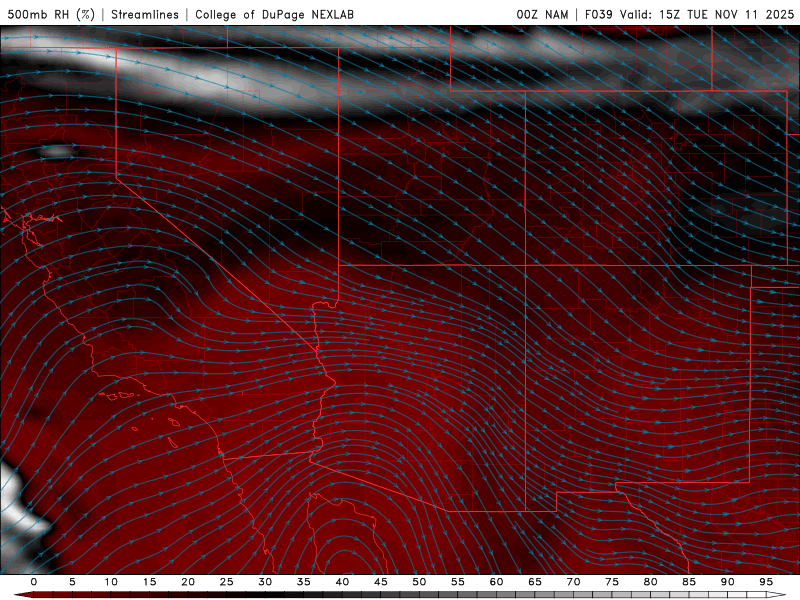
Task: Click the colorbar value 70 label
Action: point(573,582)
